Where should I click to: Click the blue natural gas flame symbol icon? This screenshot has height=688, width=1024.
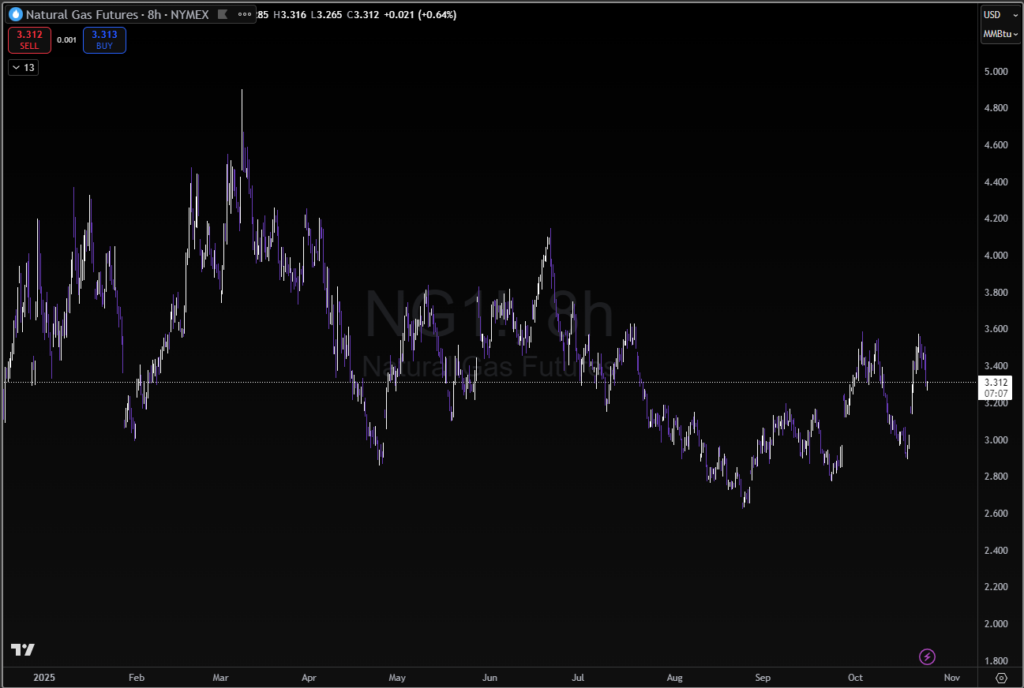[x=14, y=15]
